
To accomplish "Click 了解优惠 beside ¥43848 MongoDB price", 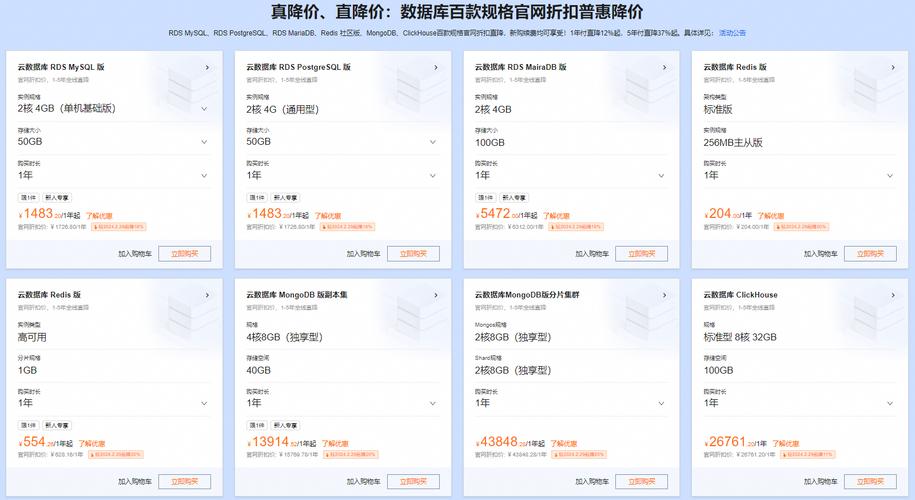I will point(564,443).
